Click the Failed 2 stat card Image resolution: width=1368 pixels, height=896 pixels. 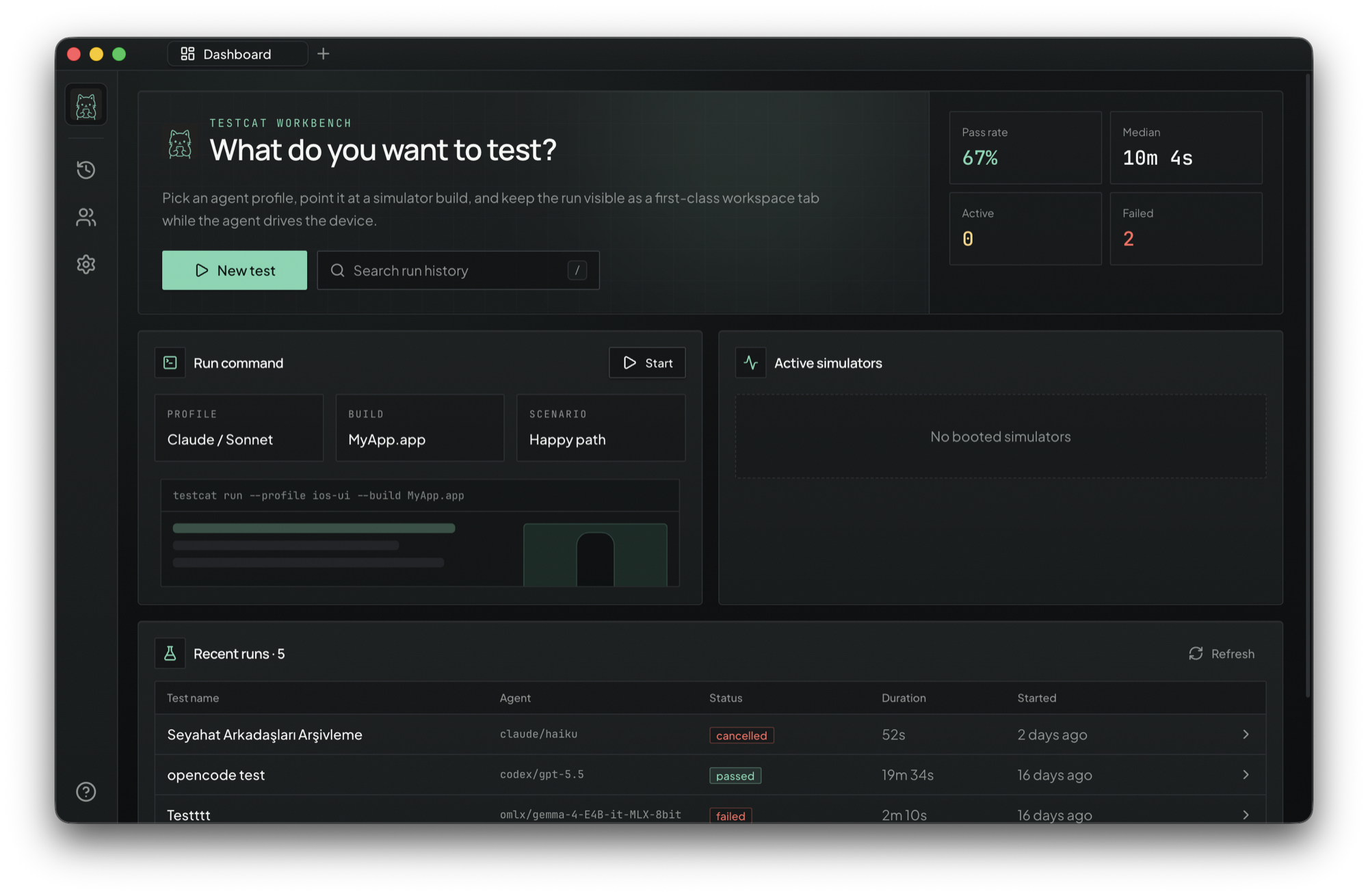[x=1186, y=228]
